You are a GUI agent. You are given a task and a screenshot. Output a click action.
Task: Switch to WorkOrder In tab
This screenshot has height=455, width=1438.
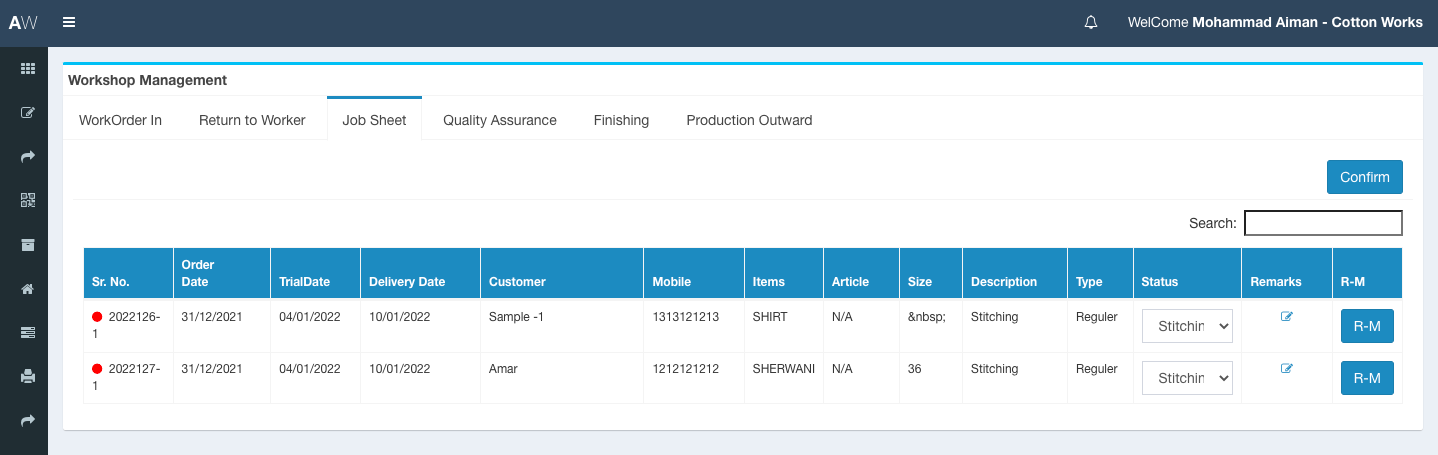120,120
